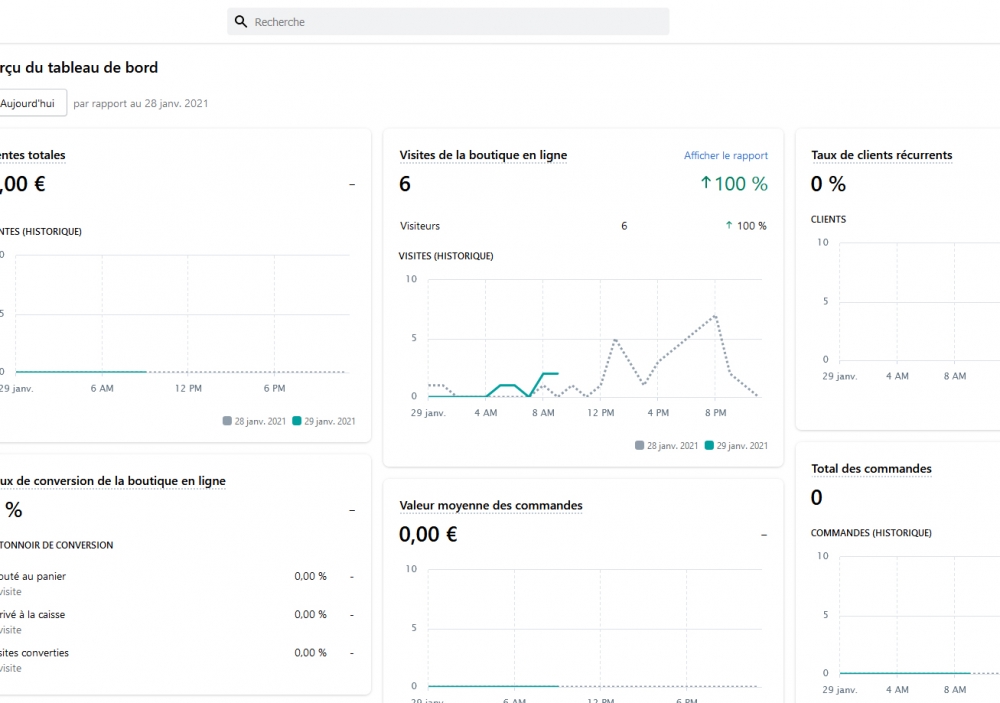Click the panier row in the conversion funnel
The height and width of the screenshot is (703, 1000).
point(35,577)
